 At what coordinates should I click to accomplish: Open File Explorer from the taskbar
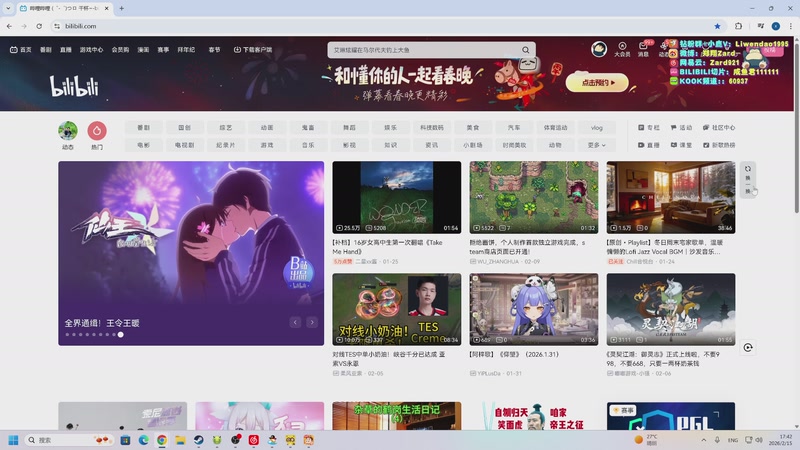[180, 440]
